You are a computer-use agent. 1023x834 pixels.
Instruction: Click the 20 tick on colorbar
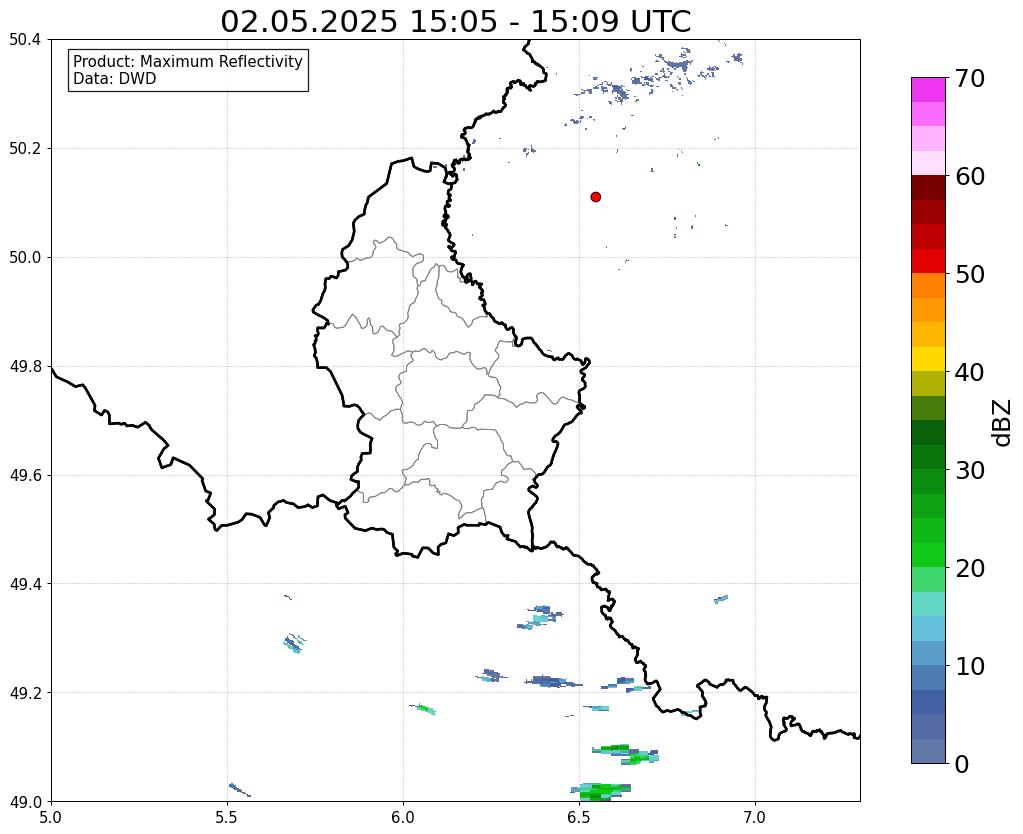(970, 568)
